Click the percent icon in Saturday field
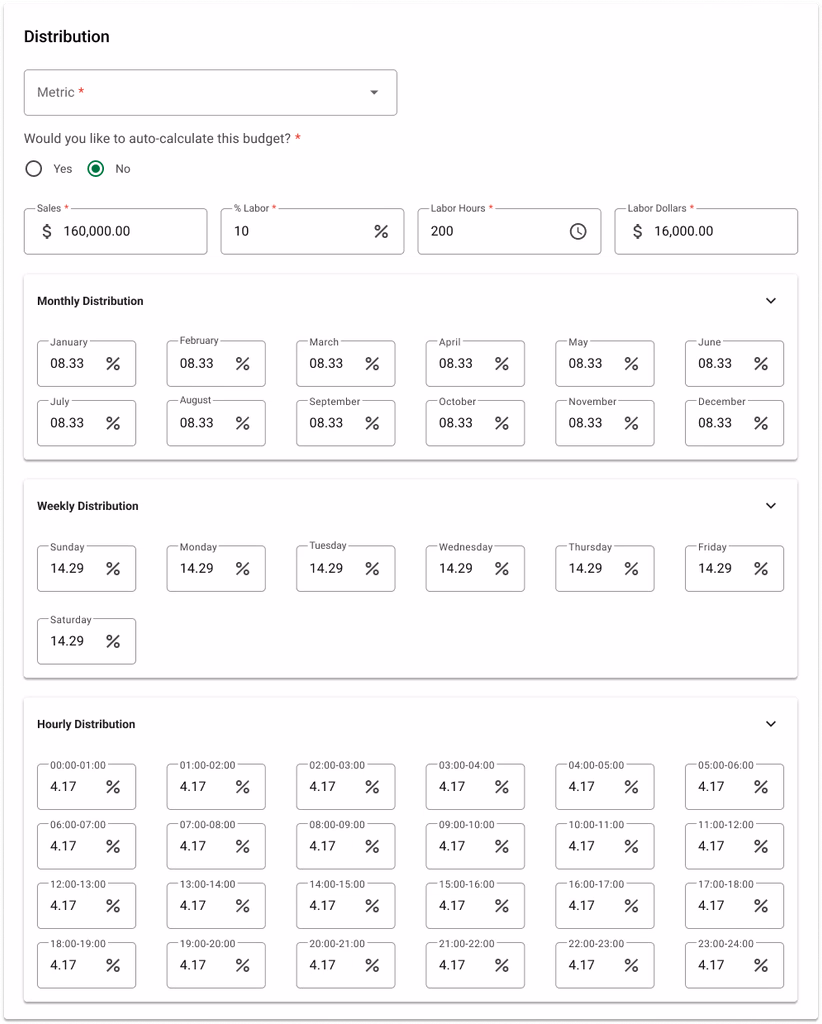The height and width of the screenshot is (1024, 822). coord(113,641)
